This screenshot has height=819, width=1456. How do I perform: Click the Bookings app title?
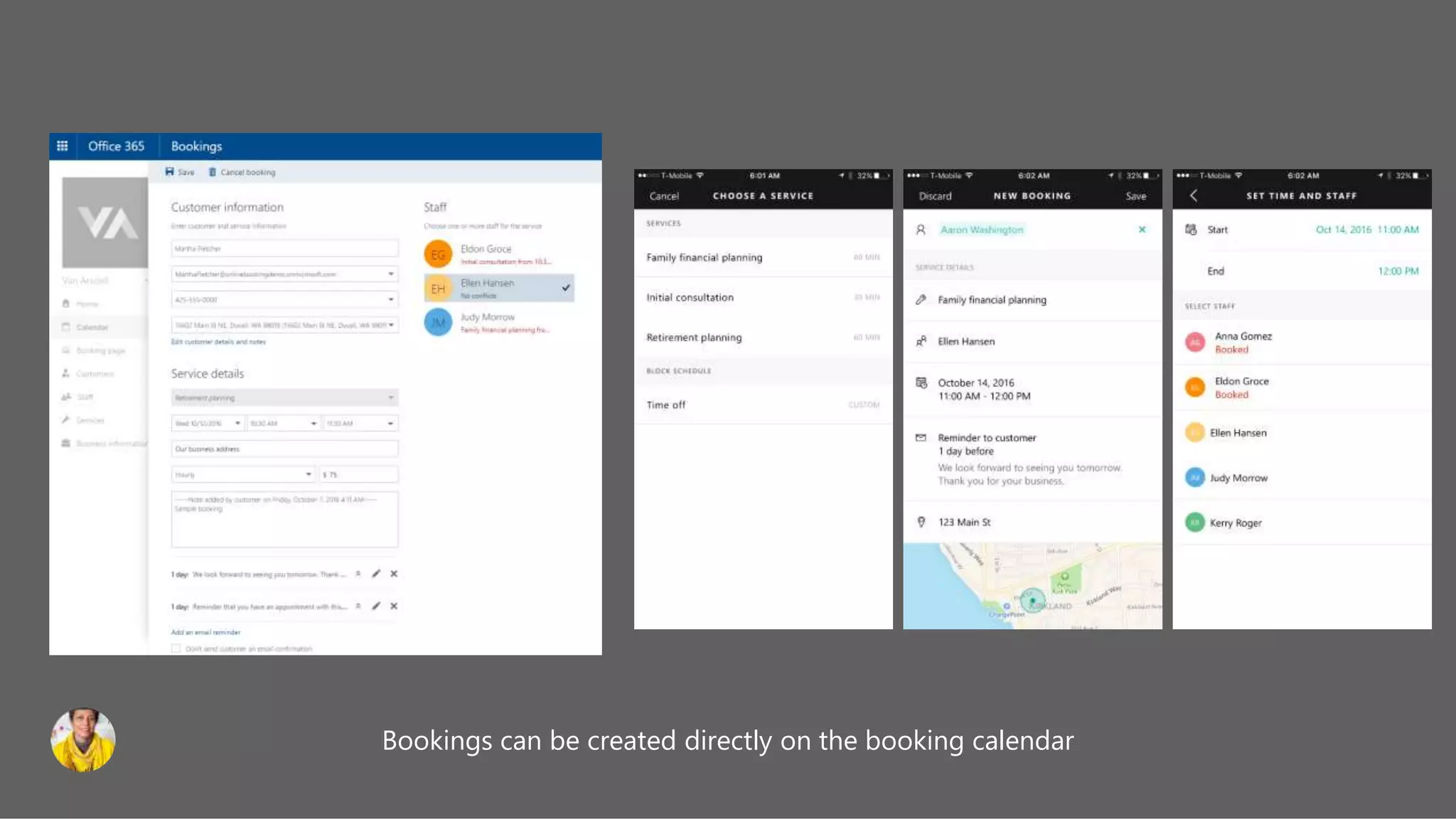[x=196, y=146]
